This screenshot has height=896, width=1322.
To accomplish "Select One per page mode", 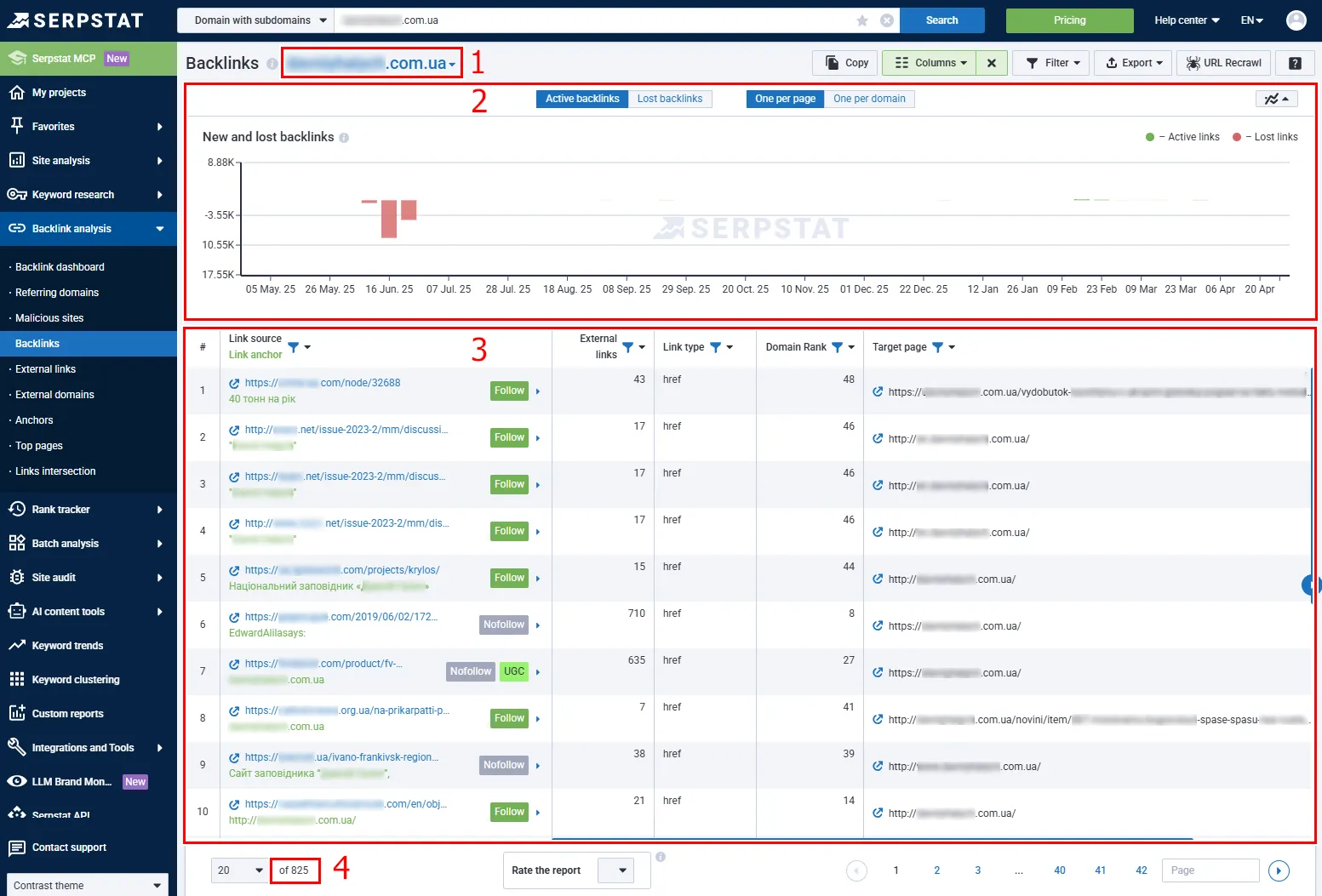I will click(785, 99).
